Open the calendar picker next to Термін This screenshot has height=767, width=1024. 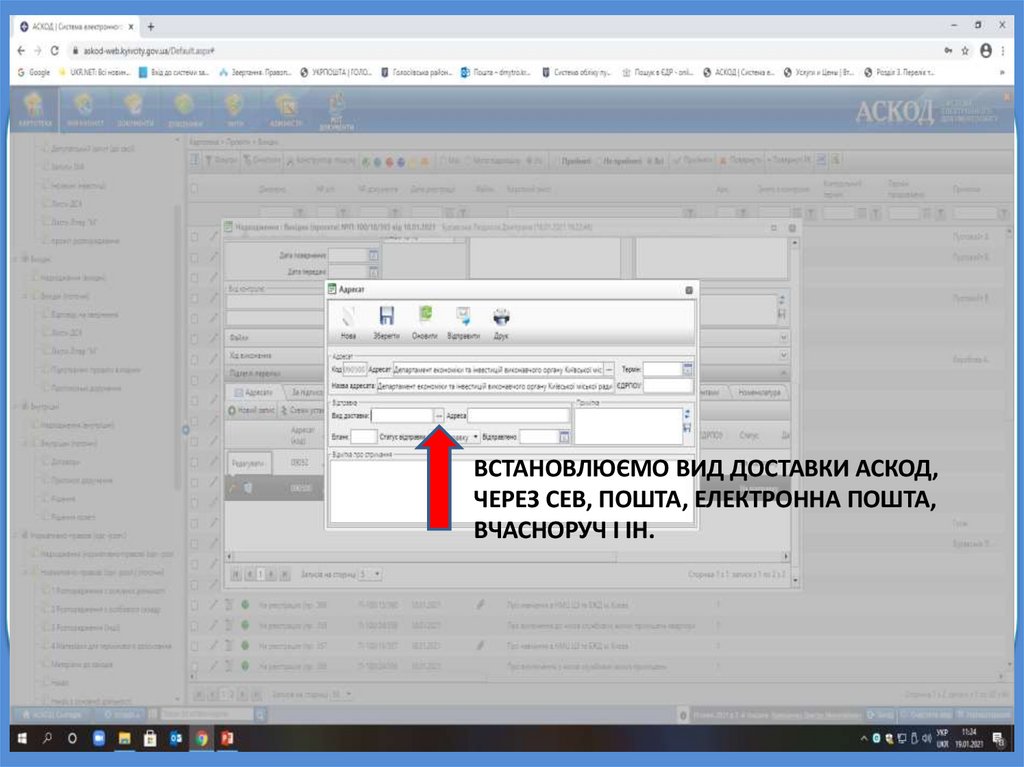click(687, 368)
